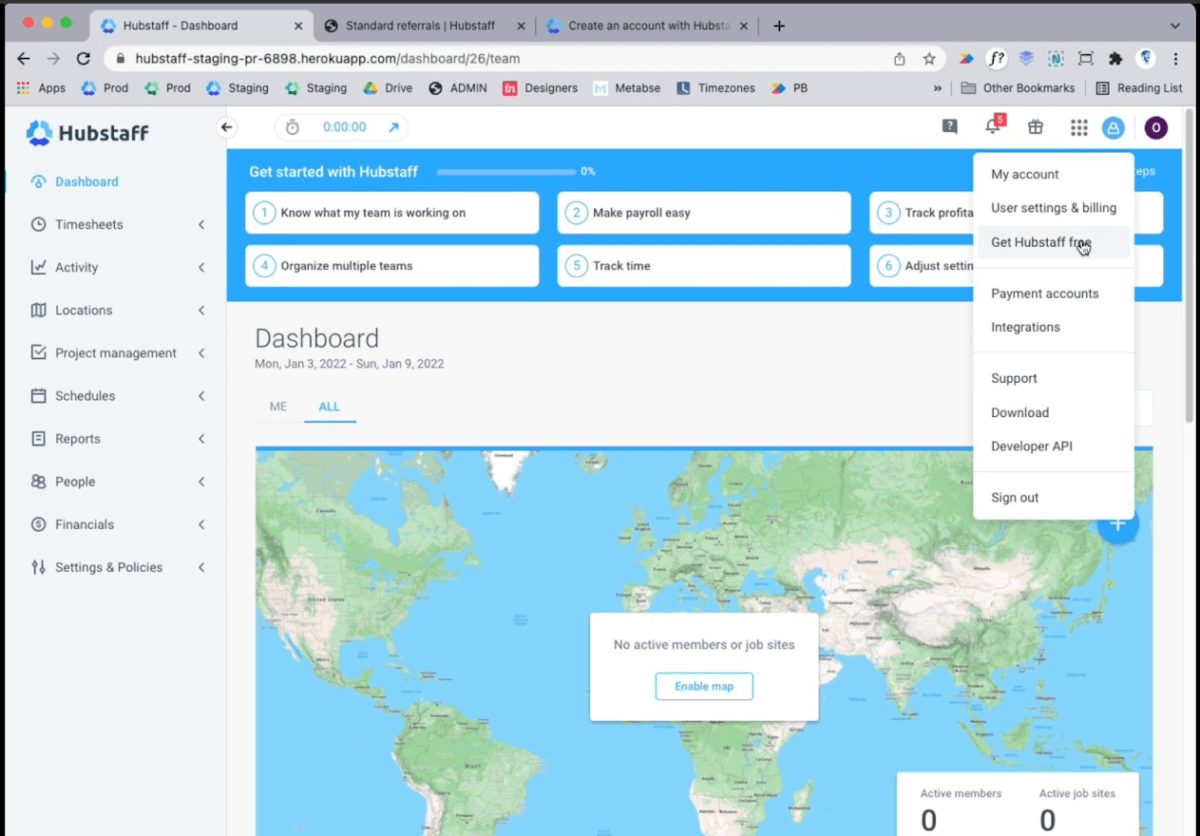Click the help question mark icon
Image resolution: width=1200 pixels, height=836 pixels.
pos(949,126)
